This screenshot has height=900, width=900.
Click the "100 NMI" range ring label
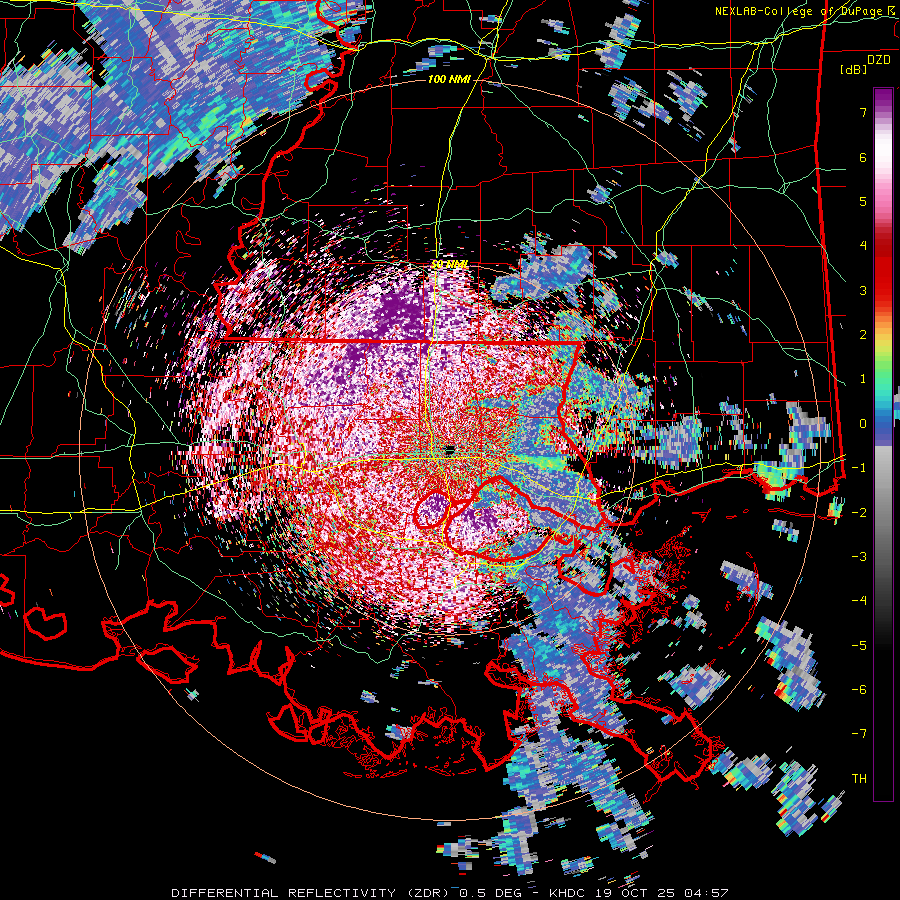(x=448, y=79)
